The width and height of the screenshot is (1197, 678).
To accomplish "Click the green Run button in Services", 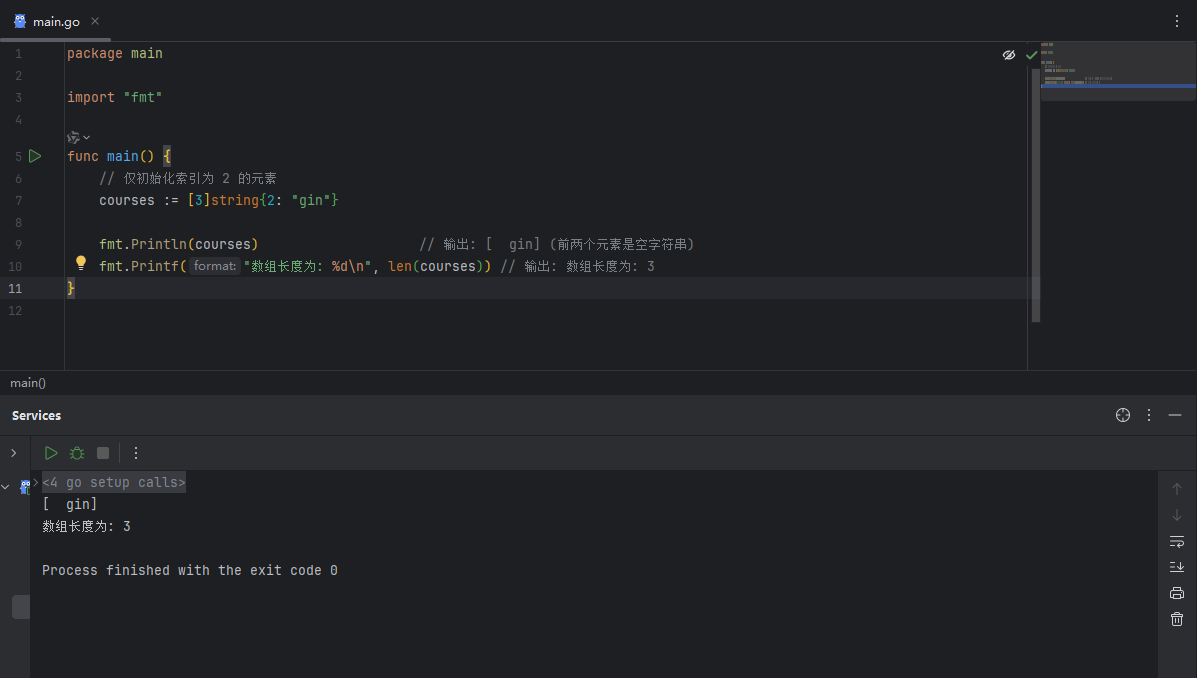I will coord(51,453).
